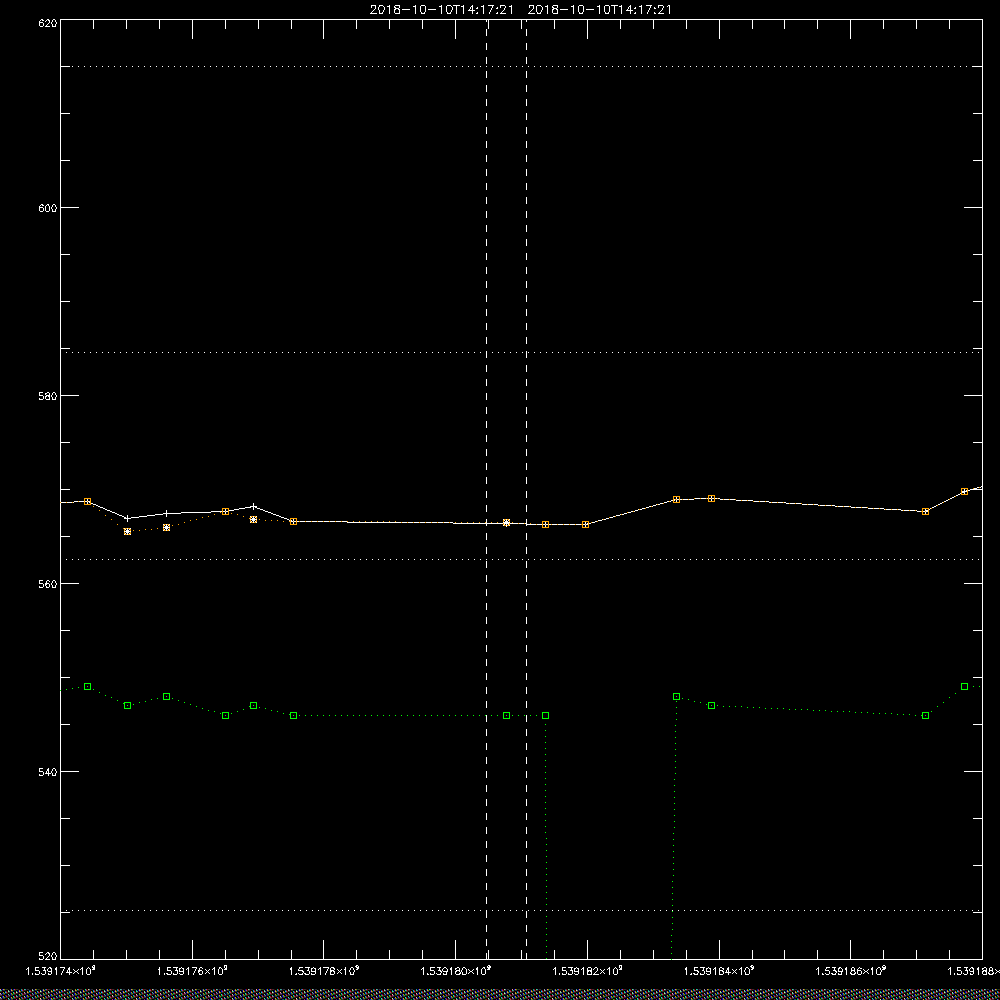Click green marker where the dotted line drops down
The width and height of the screenshot is (1000, 1000).
(545, 716)
